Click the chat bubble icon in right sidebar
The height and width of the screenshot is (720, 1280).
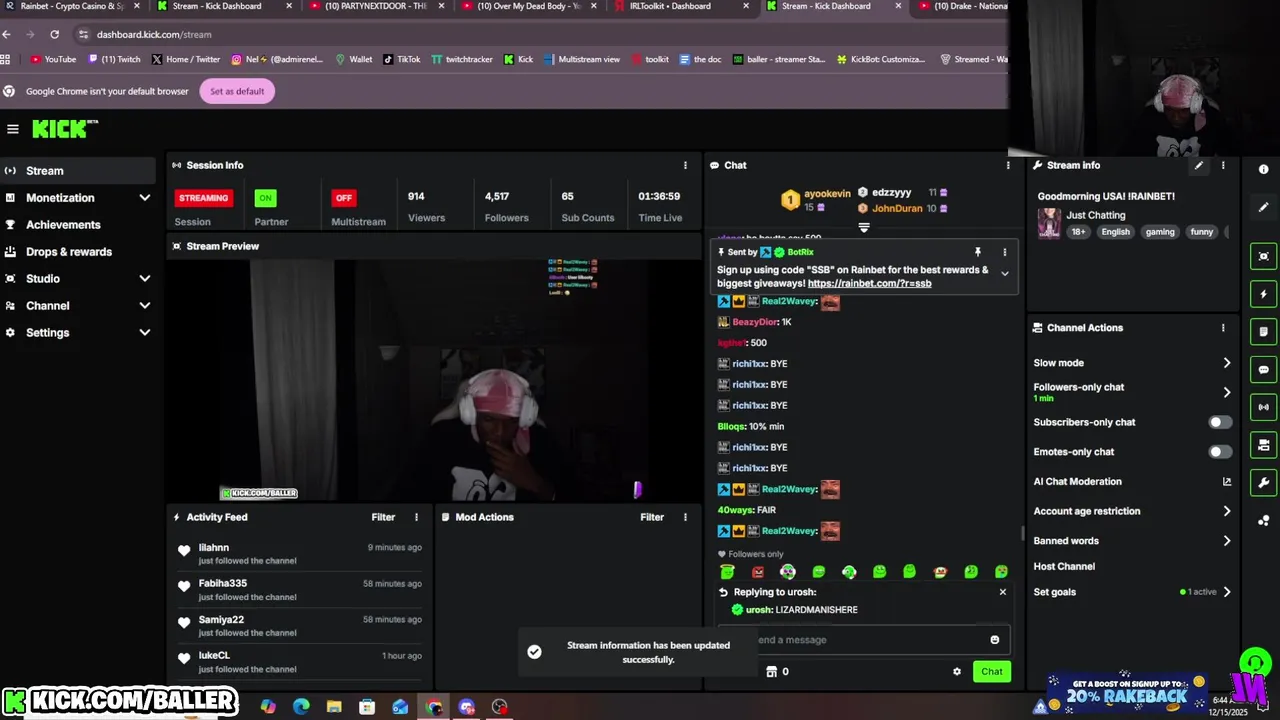point(1264,370)
